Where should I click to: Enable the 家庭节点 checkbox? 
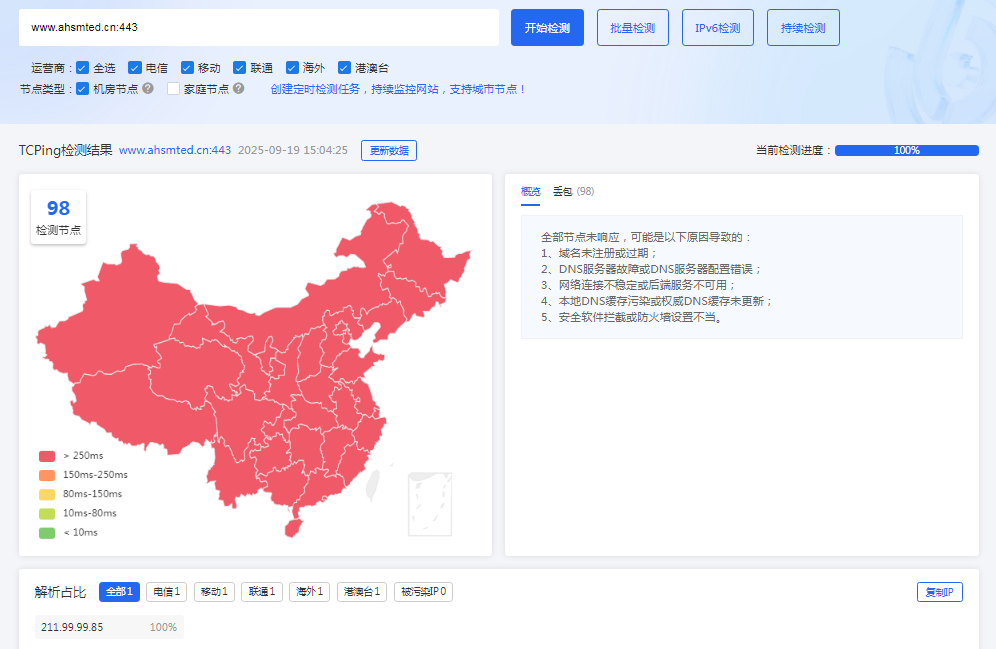pyautogui.click(x=174, y=89)
